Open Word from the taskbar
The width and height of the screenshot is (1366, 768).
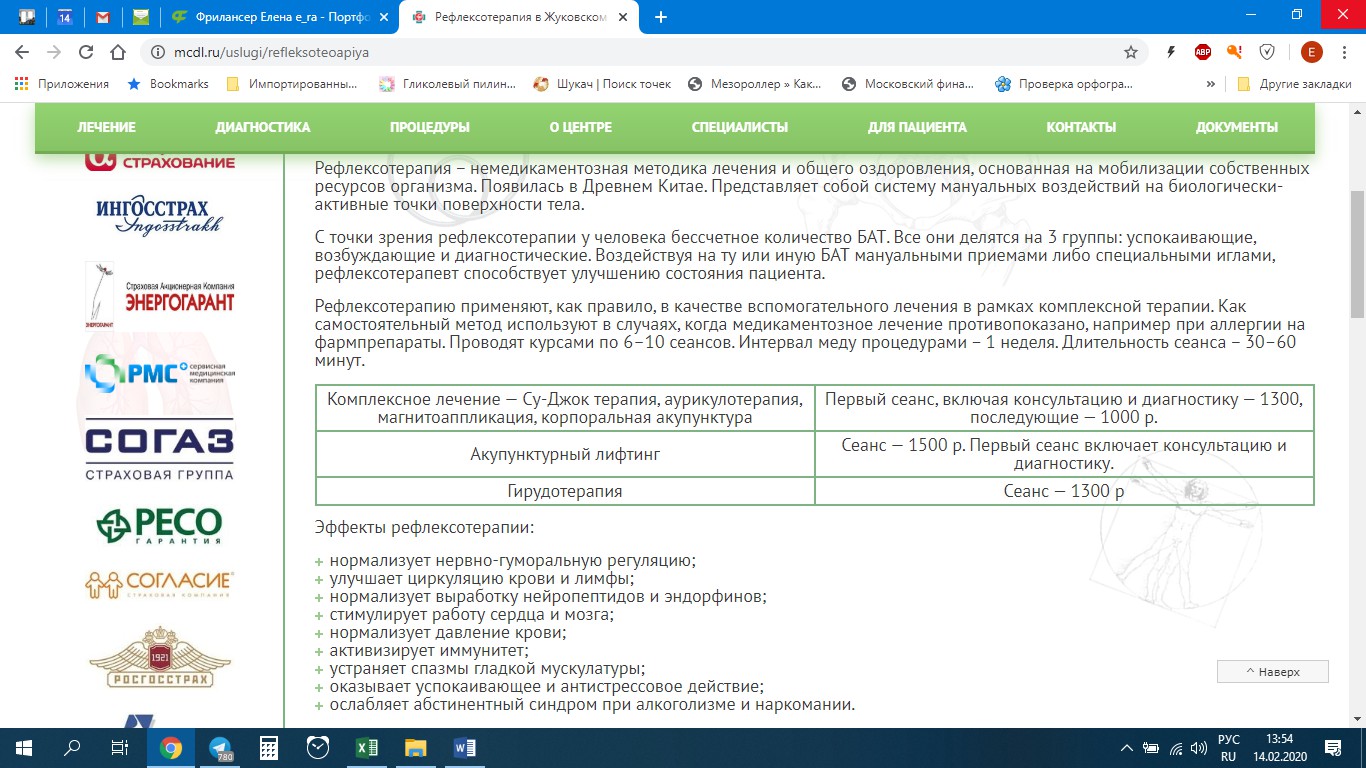(x=464, y=747)
